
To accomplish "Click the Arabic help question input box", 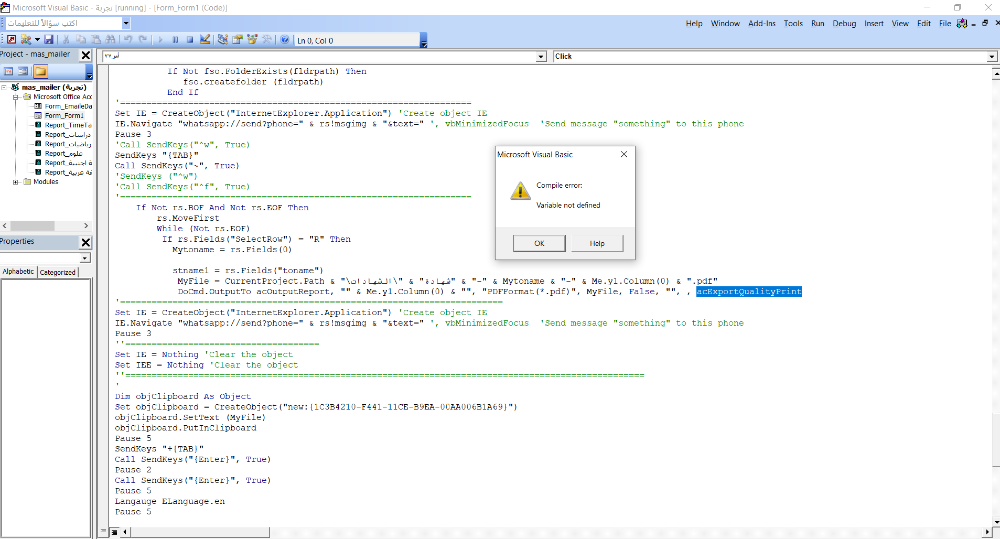I will 63,24.
